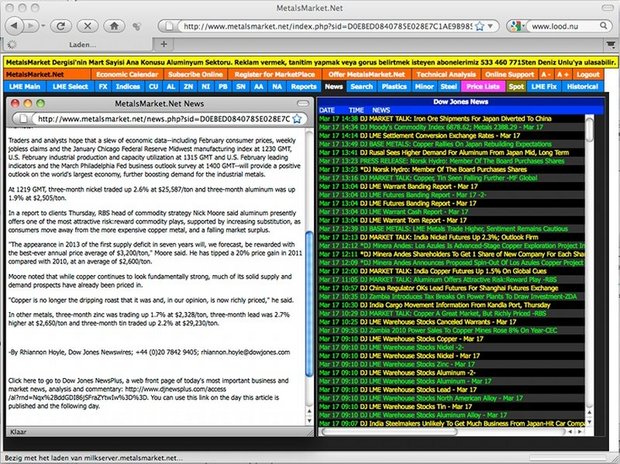Click the article's vertical scrollbar thumb

tap(309, 304)
